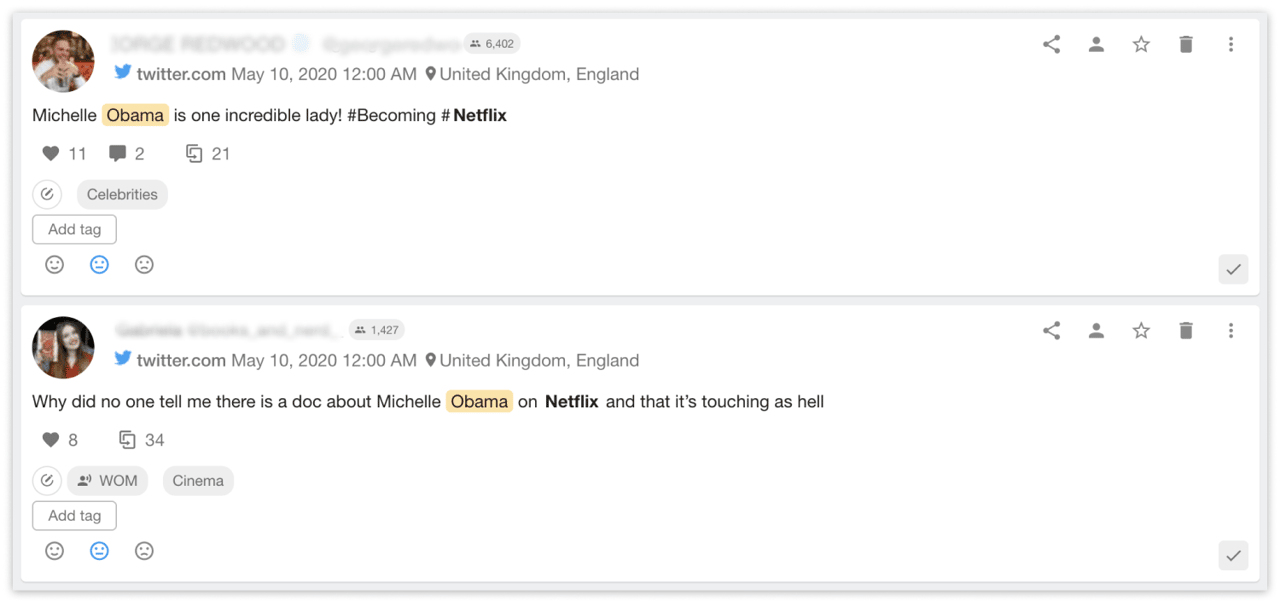Open more options menu for first mention

pyautogui.click(x=1231, y=44)
